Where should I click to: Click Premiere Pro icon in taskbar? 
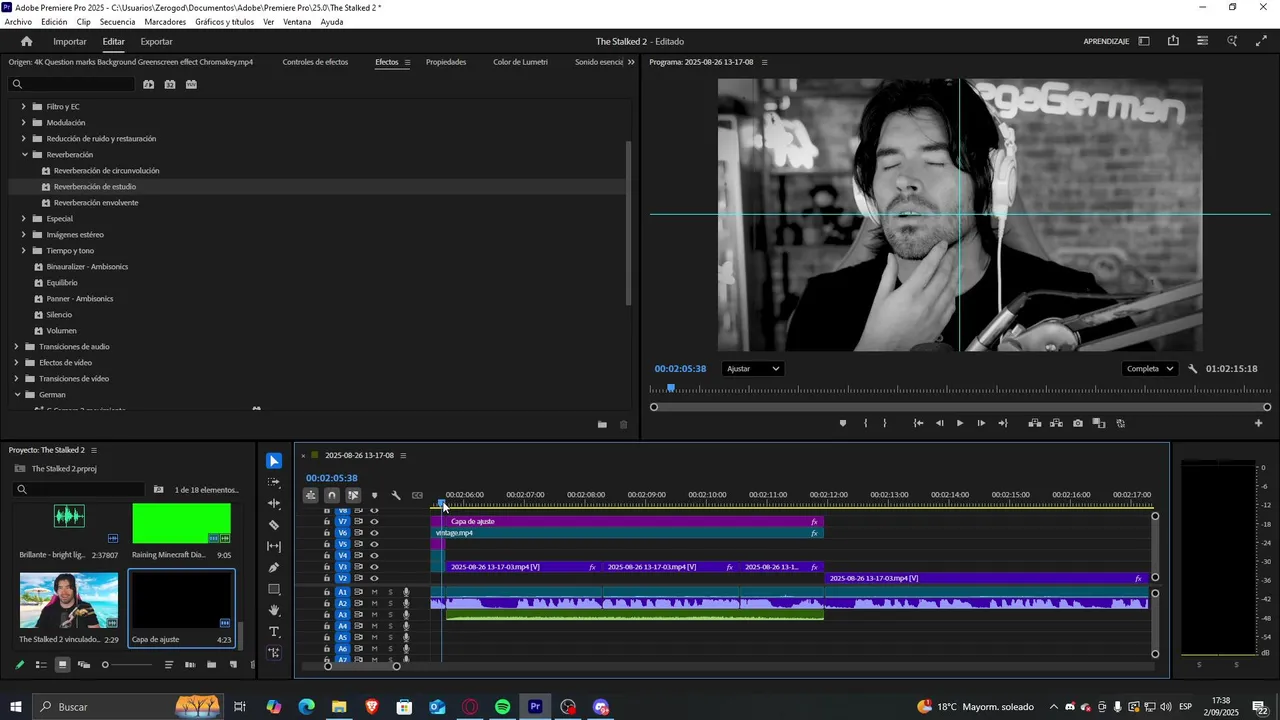tap(535, 707)
